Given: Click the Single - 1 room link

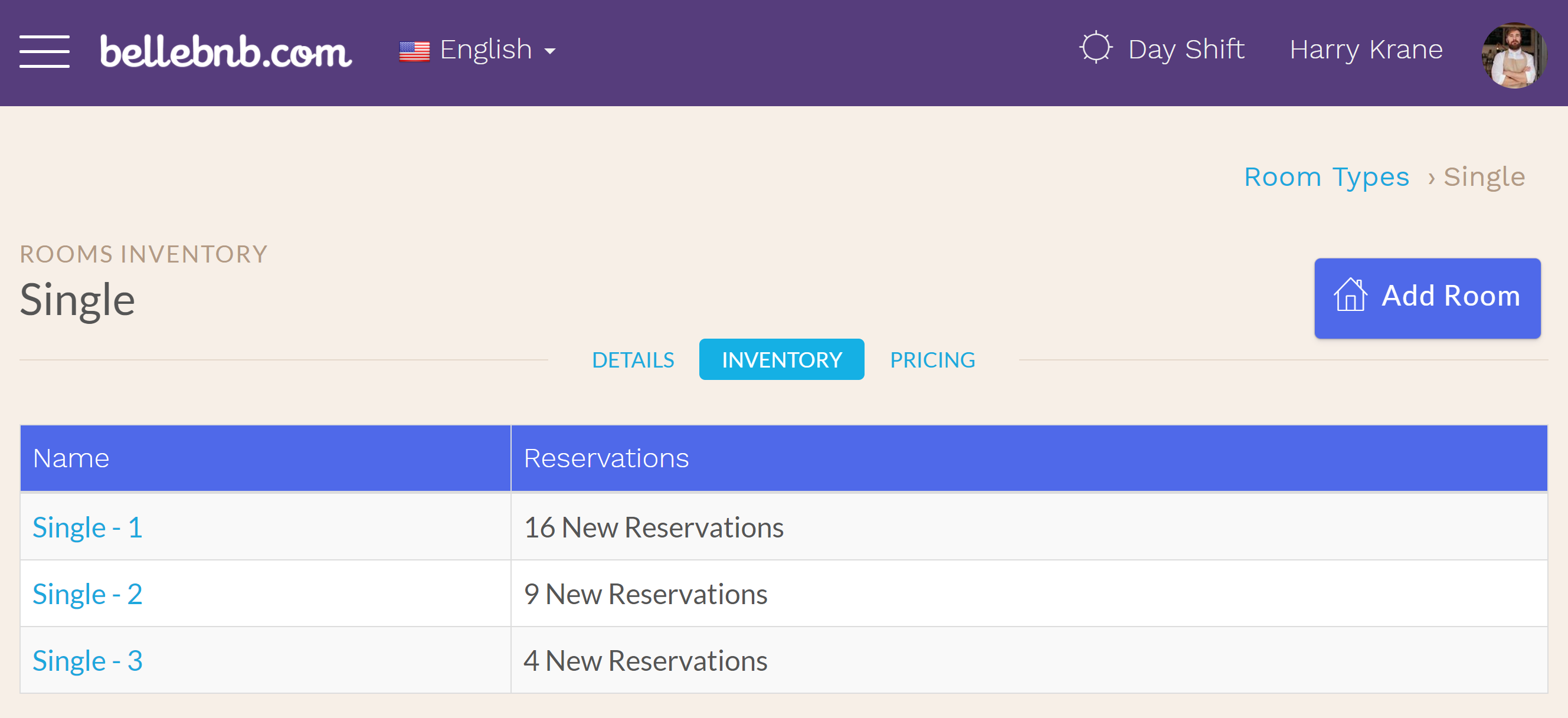Looking at the screenshot, I should pos(88,526).
